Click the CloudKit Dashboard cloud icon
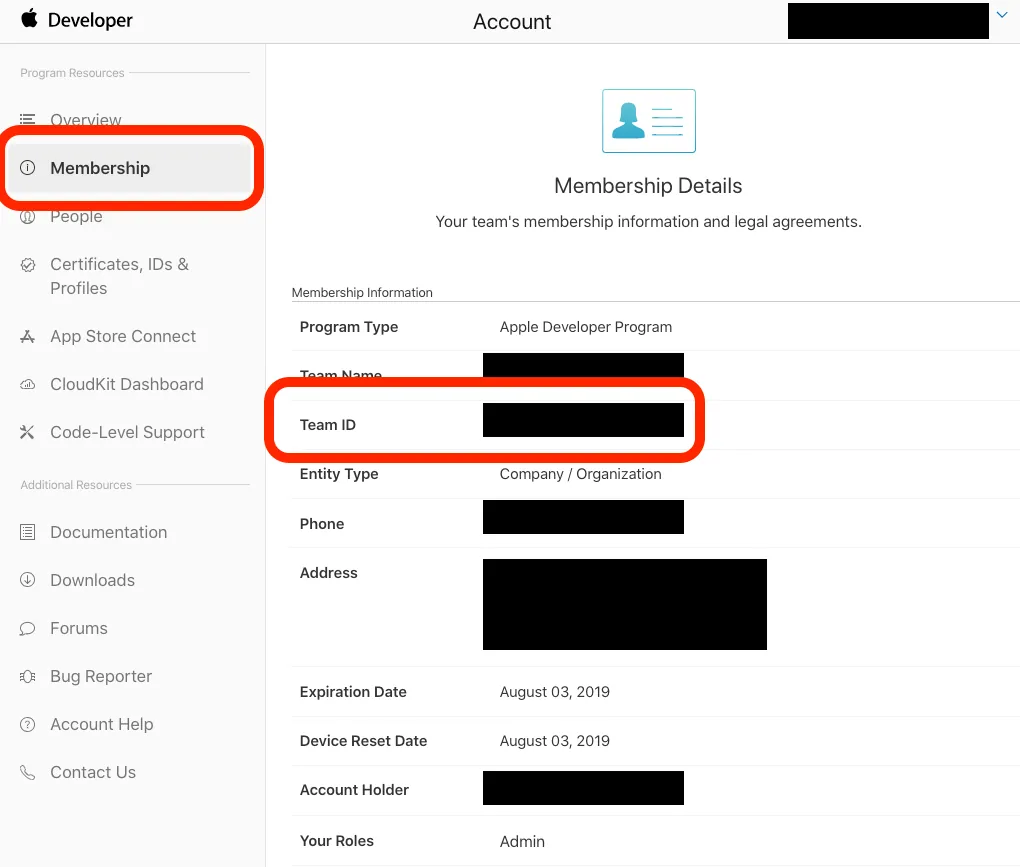 click(x=28, y=385)
